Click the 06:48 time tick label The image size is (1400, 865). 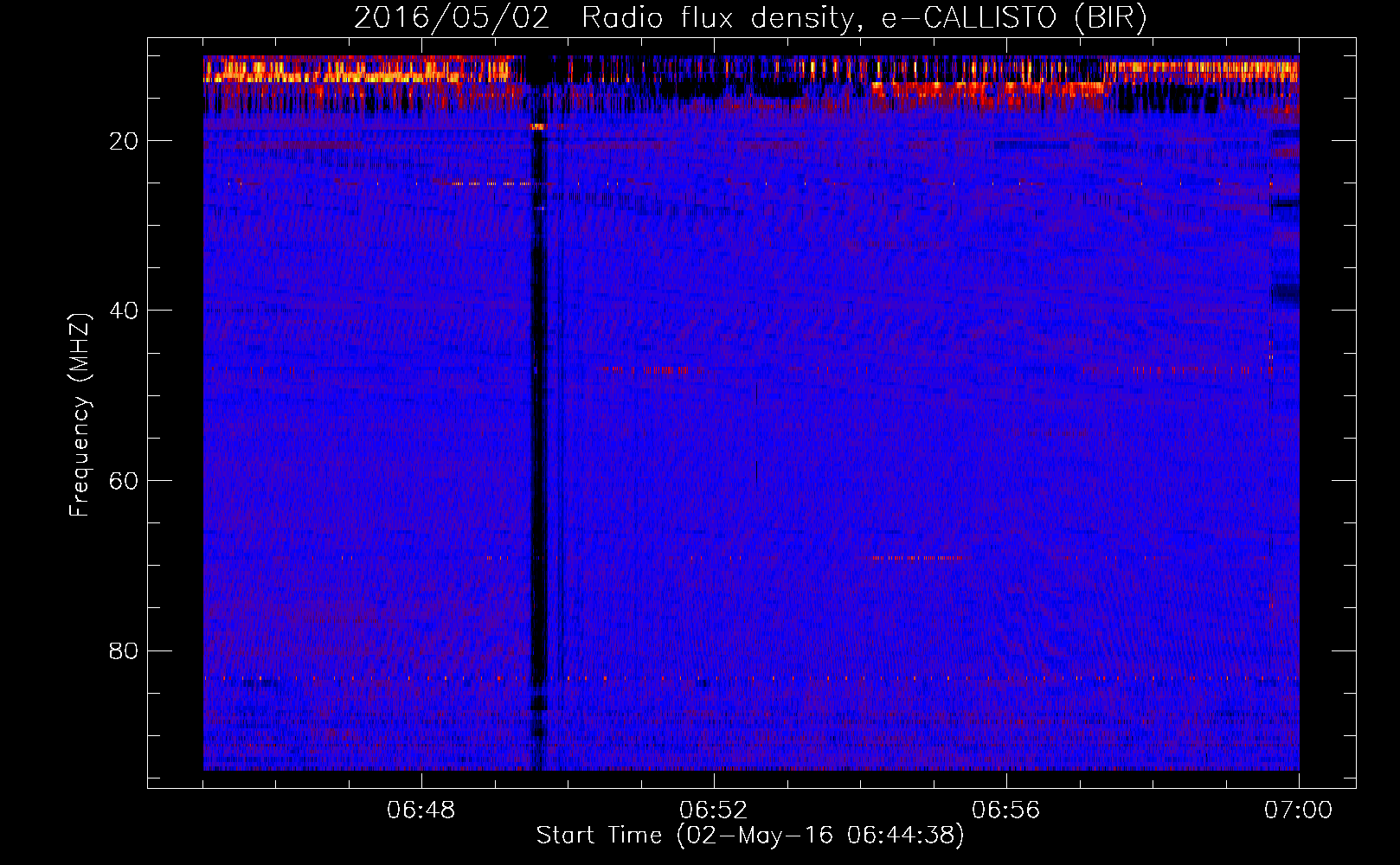(x=421, y=811)
